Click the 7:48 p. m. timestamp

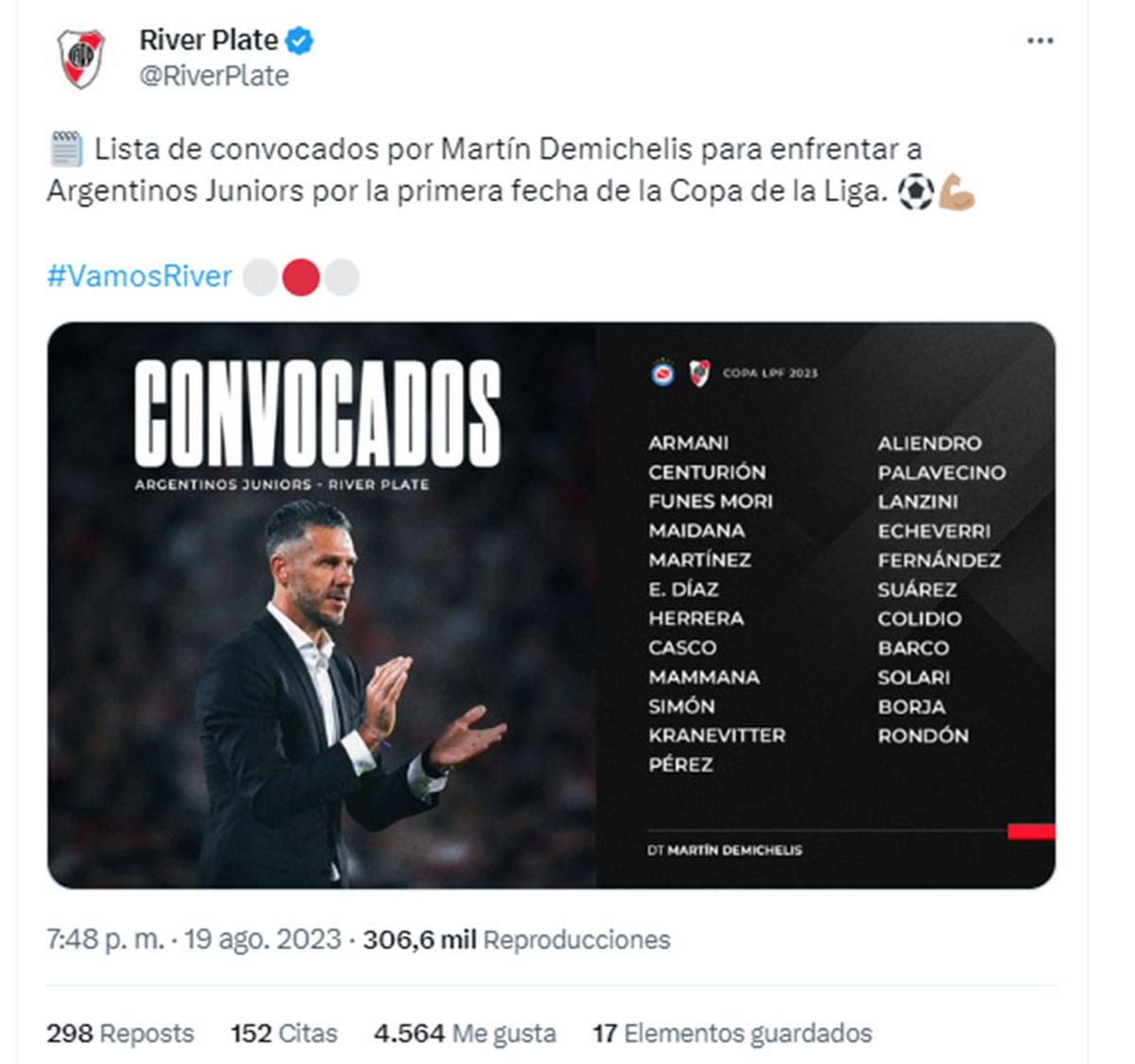[105, 939]
